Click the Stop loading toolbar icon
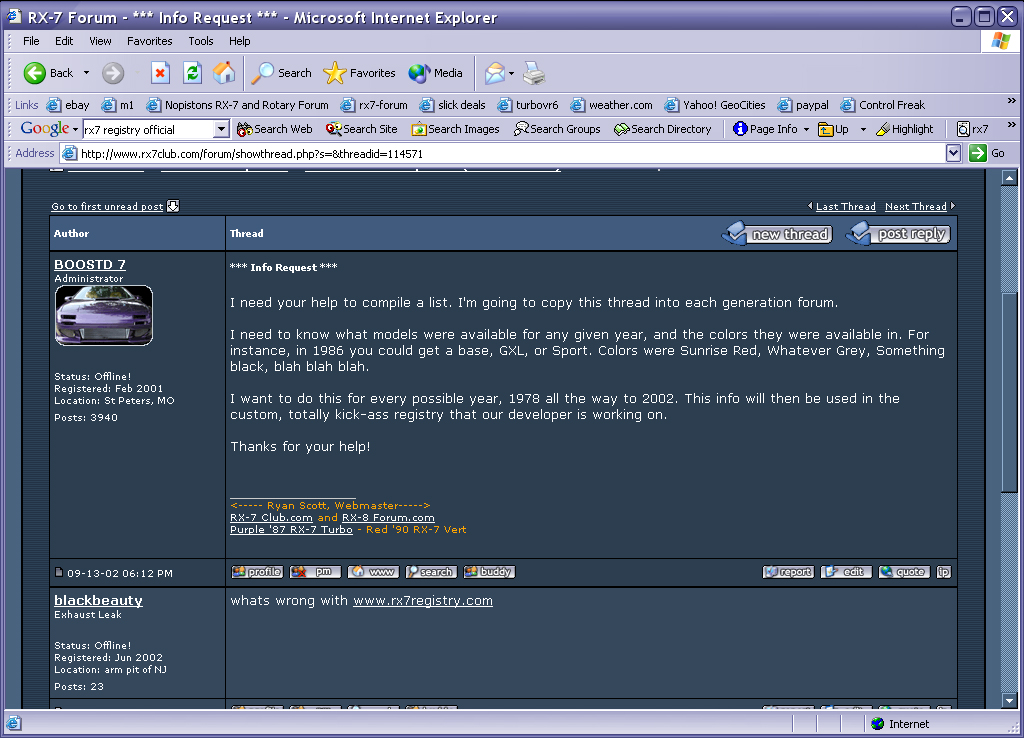The height and width of the screenshot is (738, 1024). pos(160,73)
